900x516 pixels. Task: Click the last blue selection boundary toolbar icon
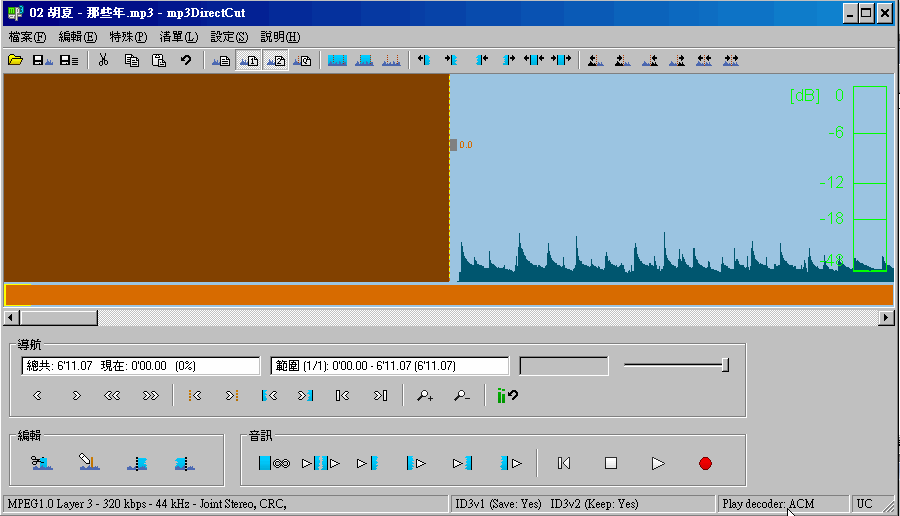(x=561, y=60)
